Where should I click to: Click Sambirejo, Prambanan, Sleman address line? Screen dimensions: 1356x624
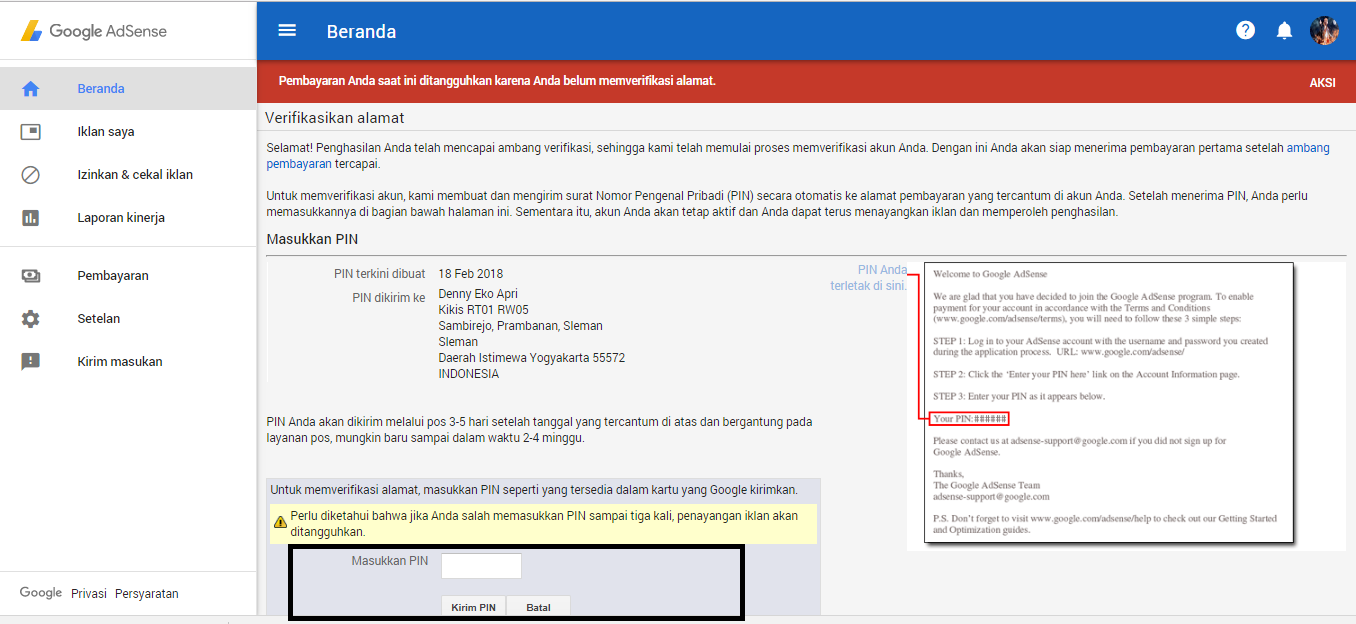click(521, 326)
